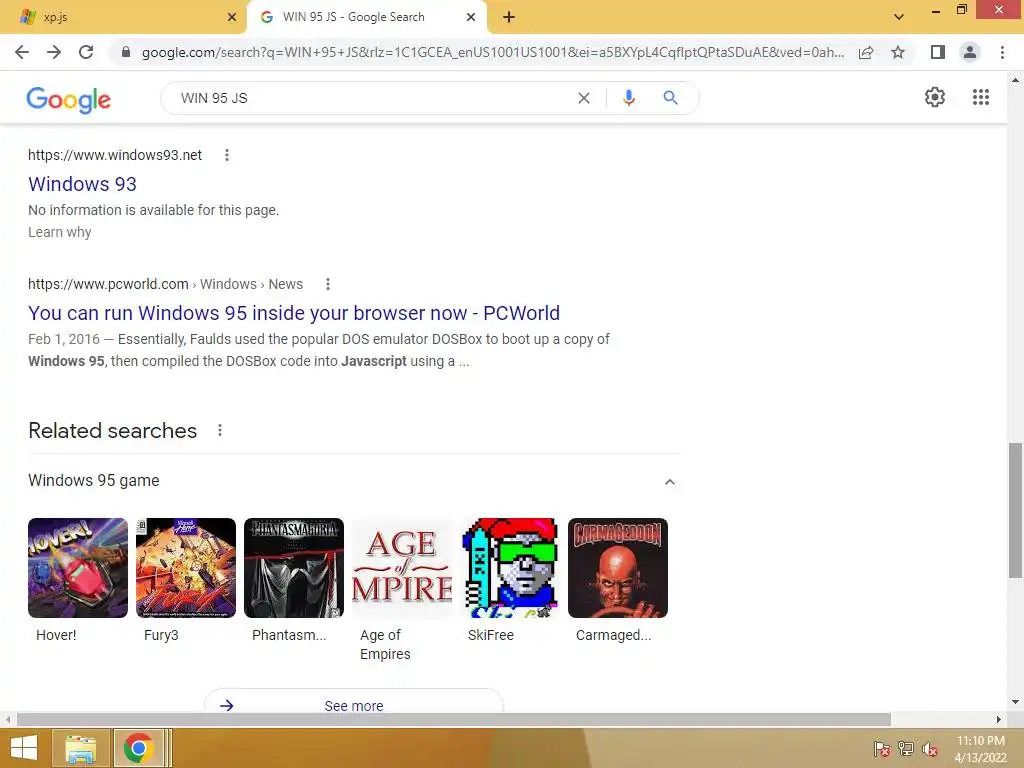Submit search with the magnifier icon
The image size is (1024, 768).
(670, 98)
